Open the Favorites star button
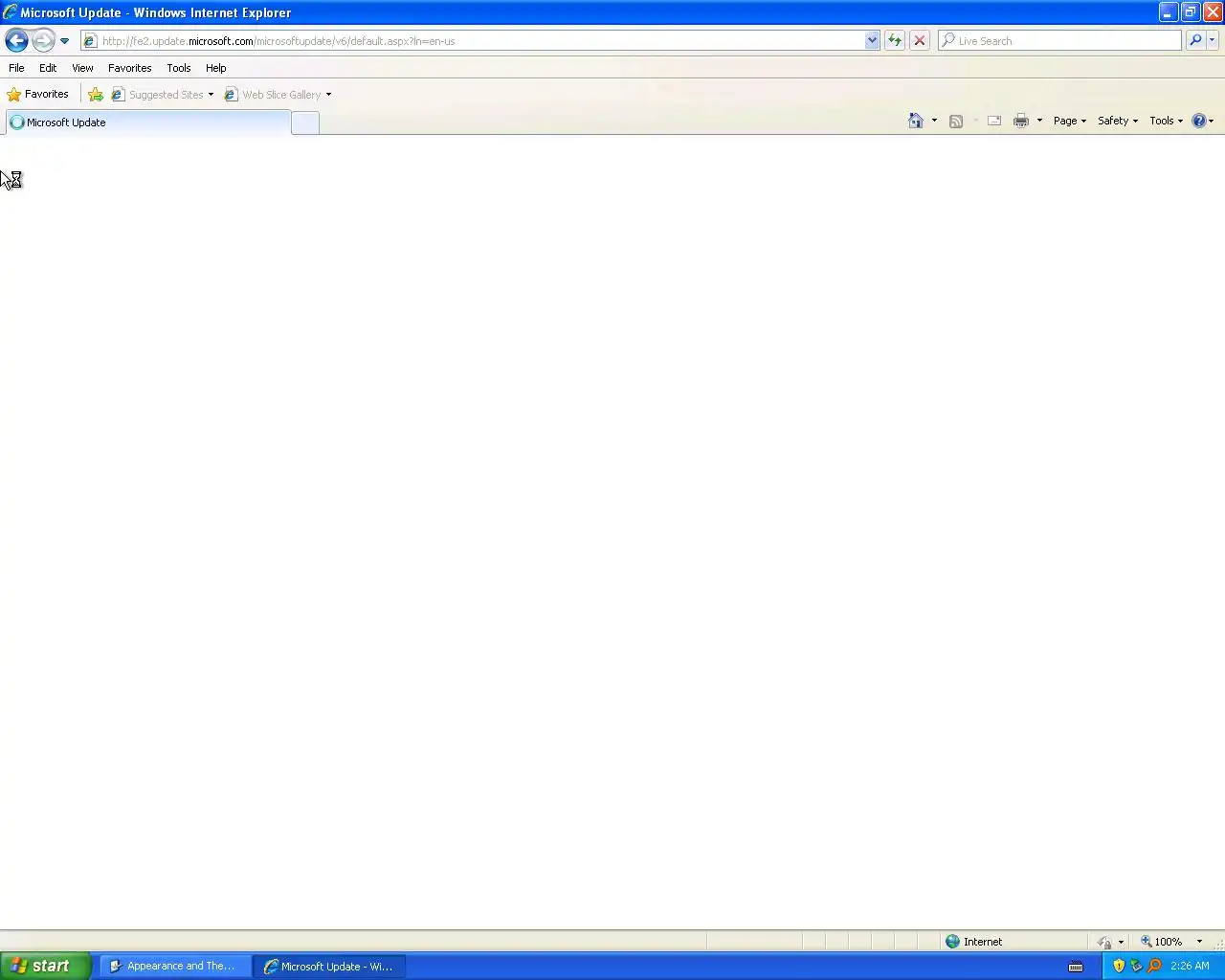Viewport: 1225px width, 980px height. click(37, 94)
